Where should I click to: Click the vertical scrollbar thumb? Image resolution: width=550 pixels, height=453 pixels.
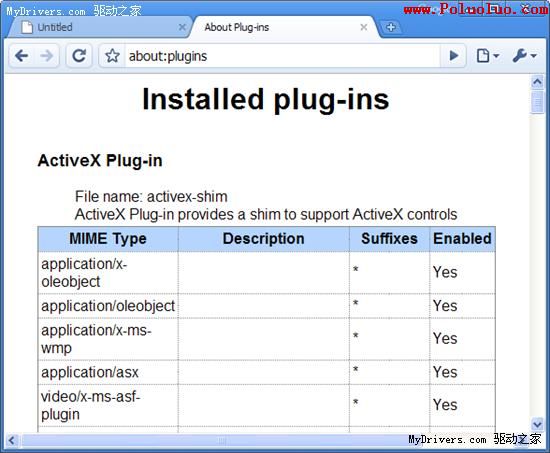pyautogui.click(x=537, y=102)
